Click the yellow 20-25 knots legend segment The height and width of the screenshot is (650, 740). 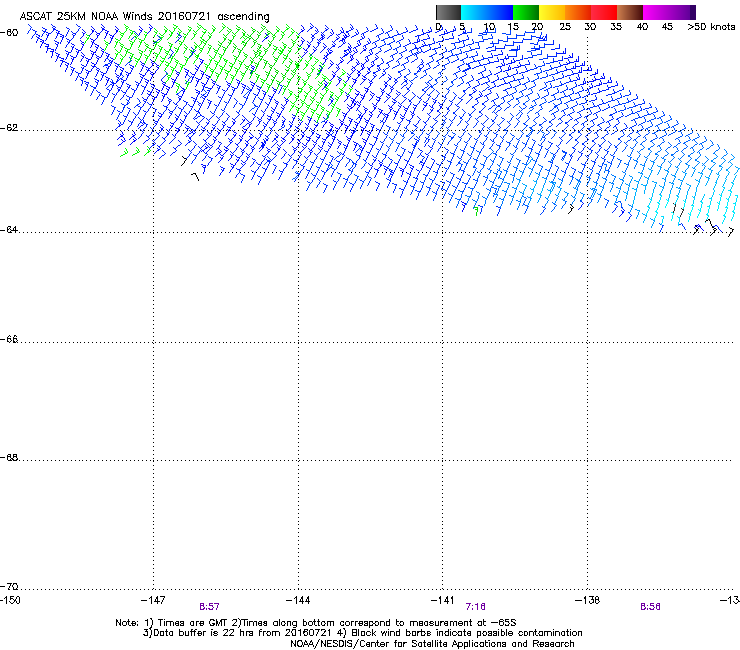(552, 12)
